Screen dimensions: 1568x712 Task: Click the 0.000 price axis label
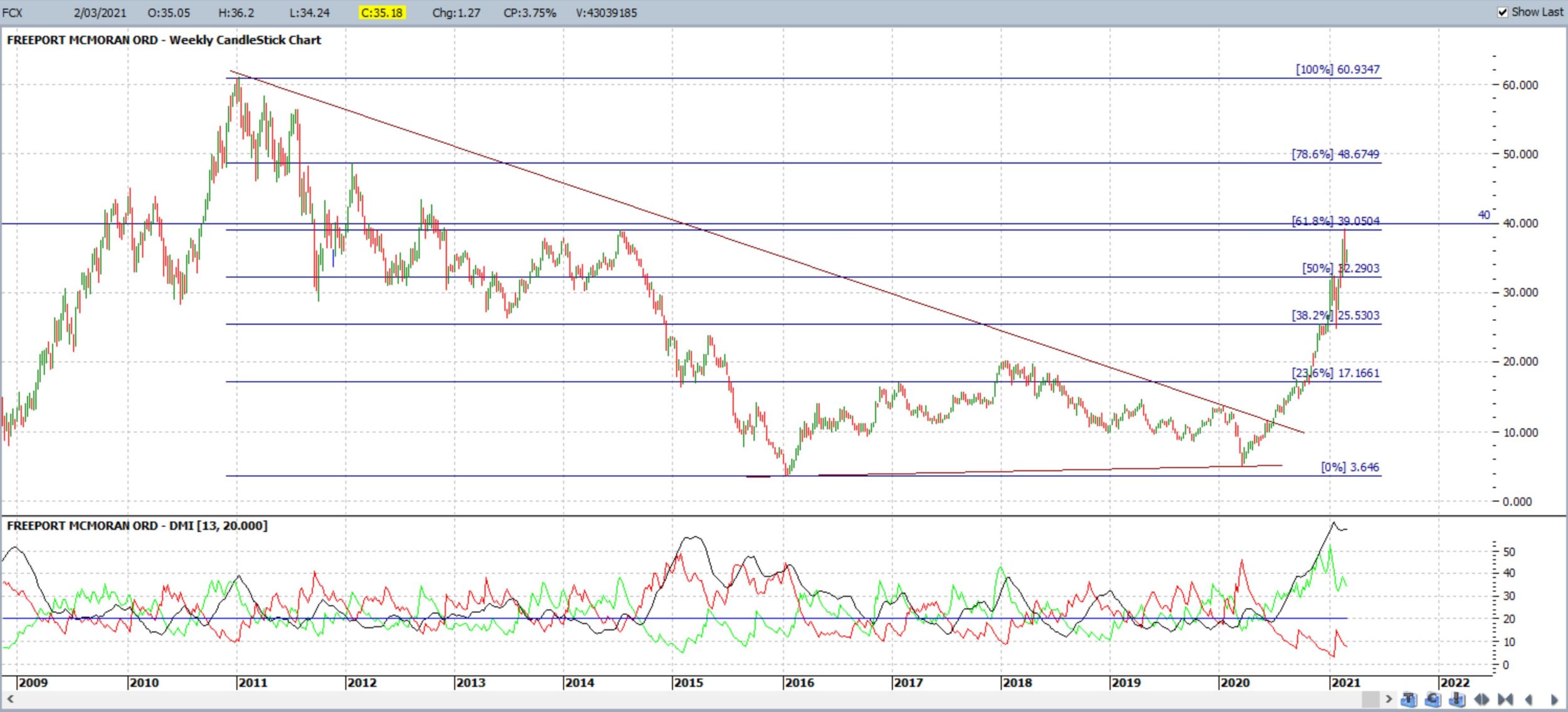1517,501
